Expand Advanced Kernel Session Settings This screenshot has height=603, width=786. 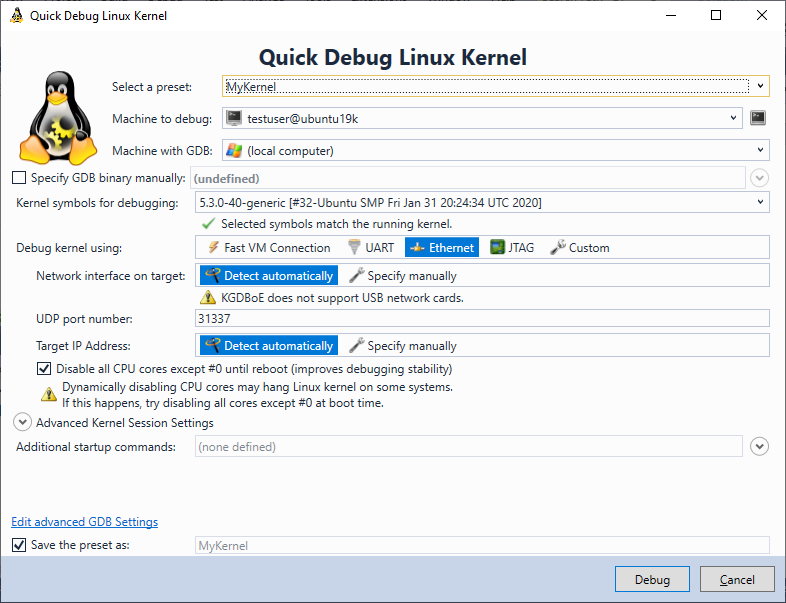22,422
